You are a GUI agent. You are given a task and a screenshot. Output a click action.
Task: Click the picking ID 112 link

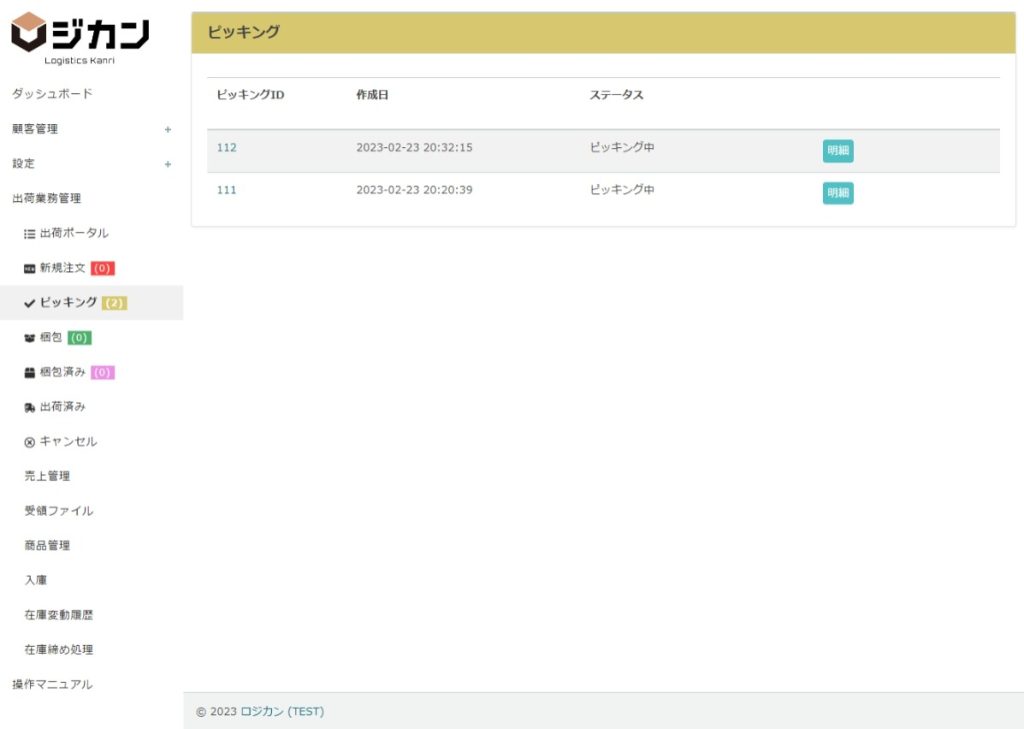click(227, 148)
